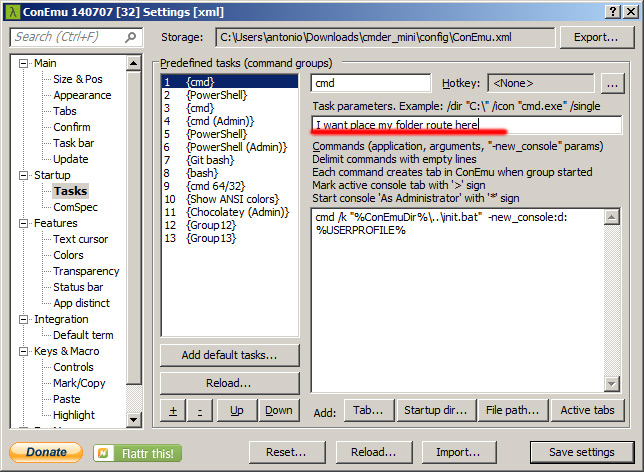The image size is (644, 472).
Task: Open the Size & Pos settings page
Action: pos(78,79)
